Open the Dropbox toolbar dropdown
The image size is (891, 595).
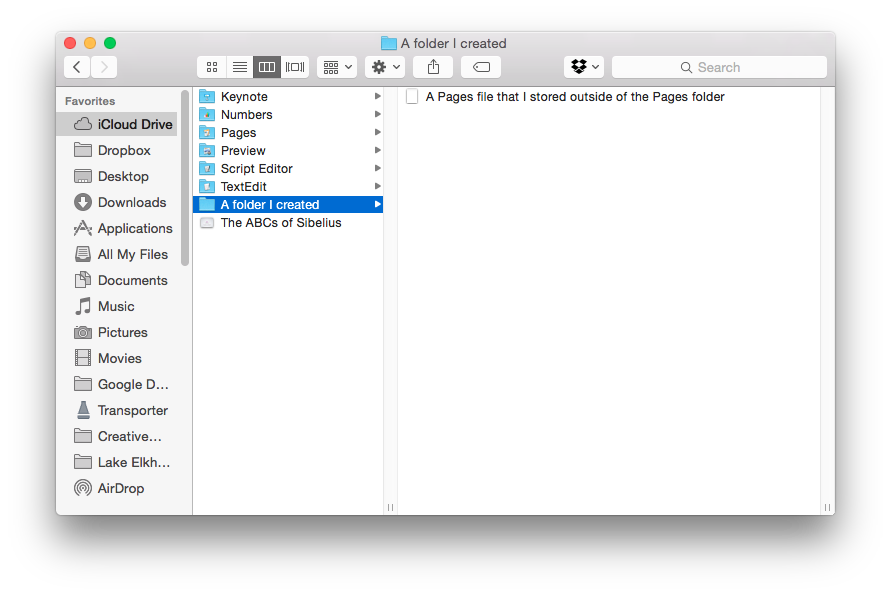[584, 67]
